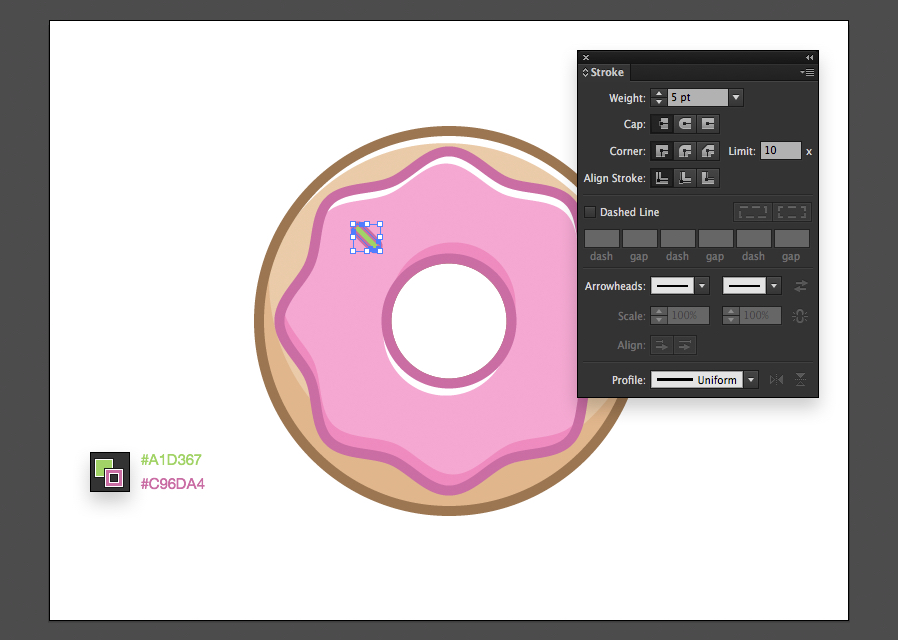Align stroke to inside
Viewport: 898px width, 640px height.
(x=685, y=178)
